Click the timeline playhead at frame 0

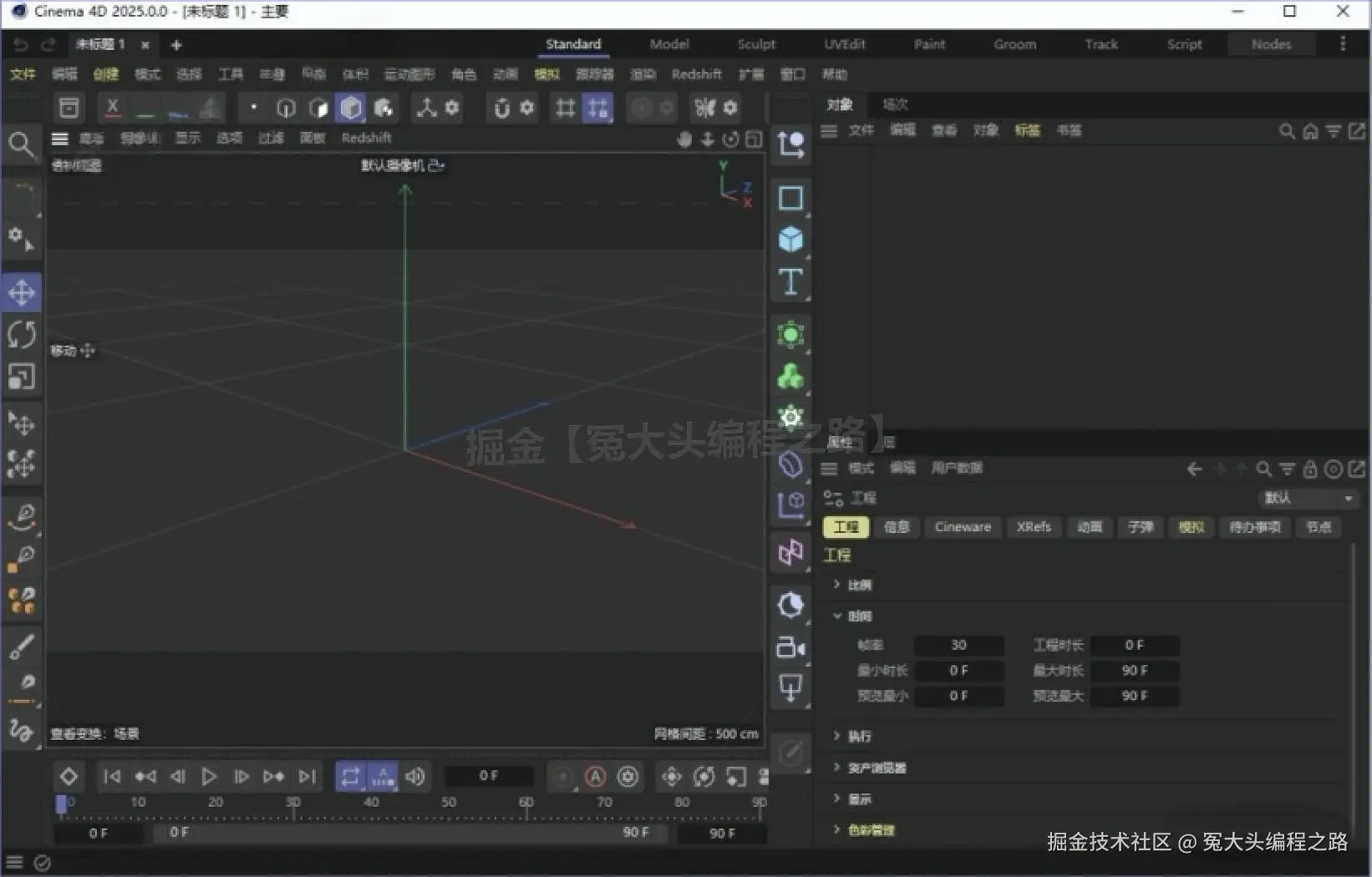62,803
